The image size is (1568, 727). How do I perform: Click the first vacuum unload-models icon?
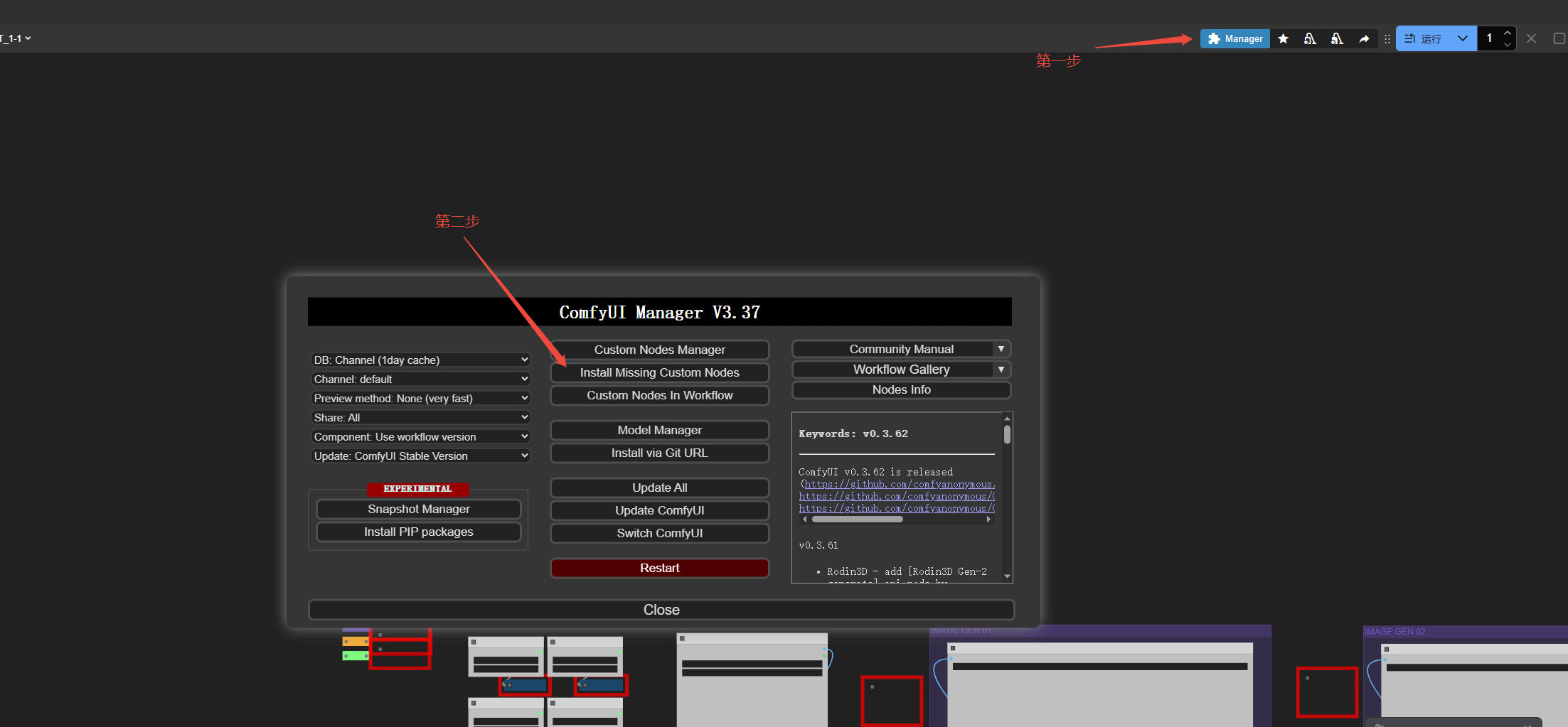(x=1310, y=39)
